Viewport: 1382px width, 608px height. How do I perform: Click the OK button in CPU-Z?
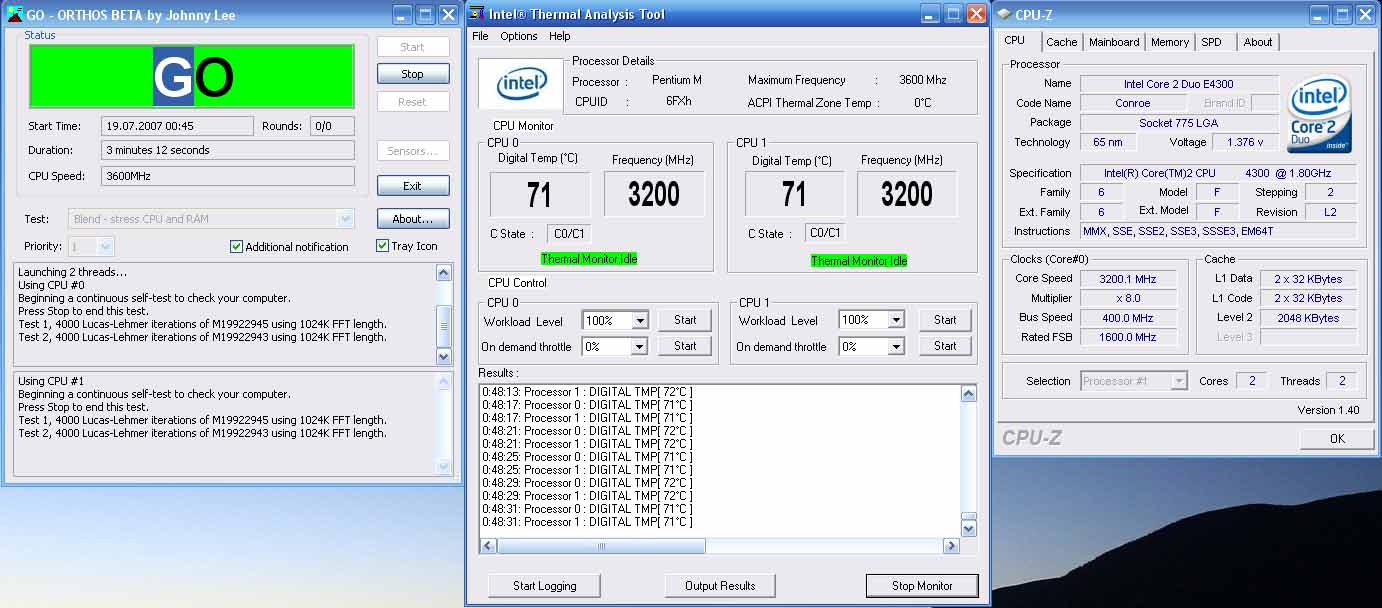pos(1337,438)
